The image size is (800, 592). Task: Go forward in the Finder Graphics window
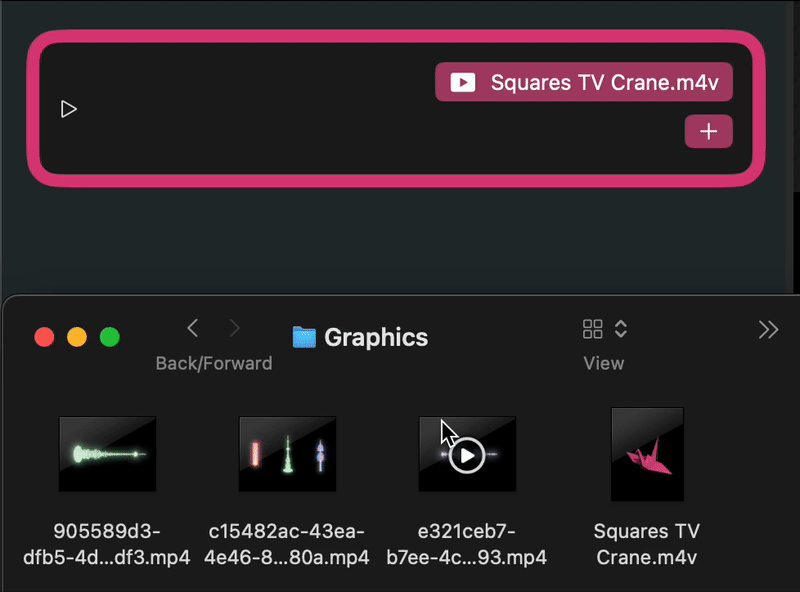coord(234,328)
